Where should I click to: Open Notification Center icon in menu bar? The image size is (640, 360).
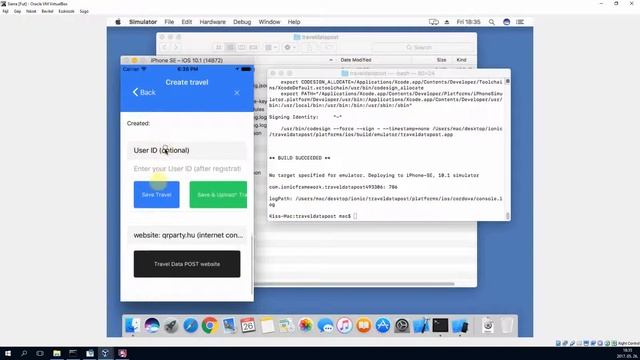click(x=520, y=22)
